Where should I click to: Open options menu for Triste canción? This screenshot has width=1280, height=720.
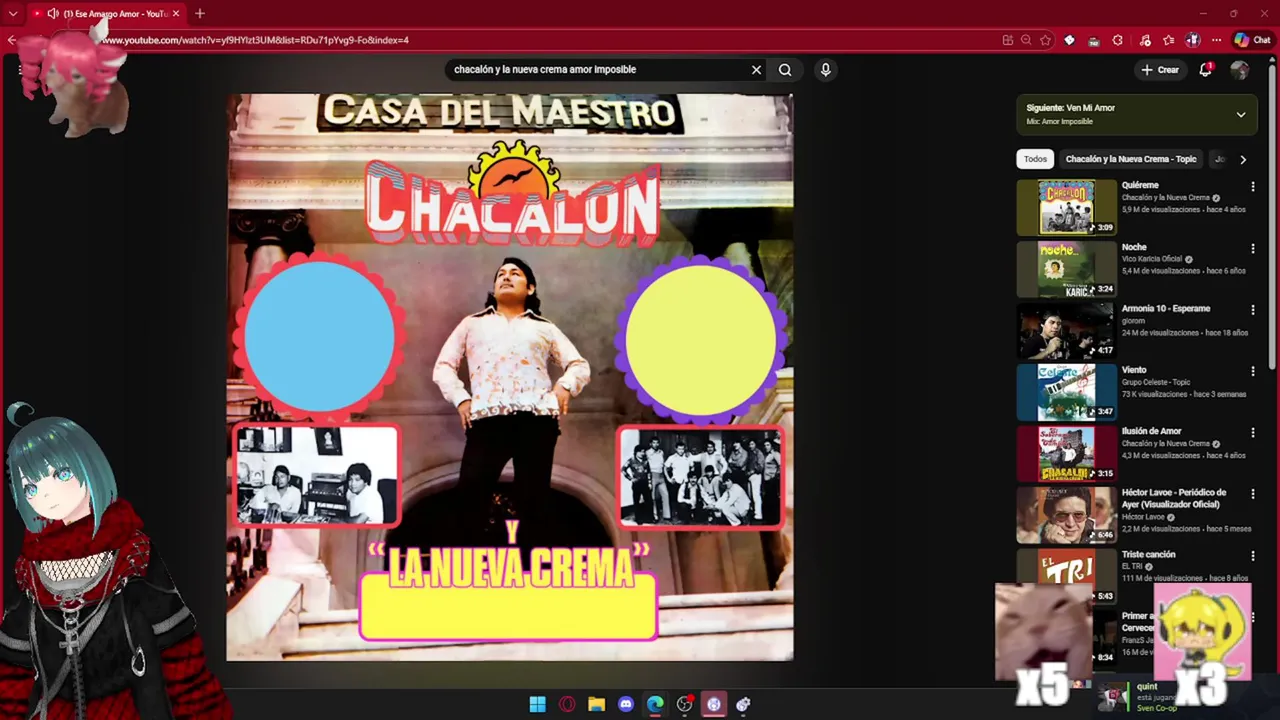click(1252, 556)
